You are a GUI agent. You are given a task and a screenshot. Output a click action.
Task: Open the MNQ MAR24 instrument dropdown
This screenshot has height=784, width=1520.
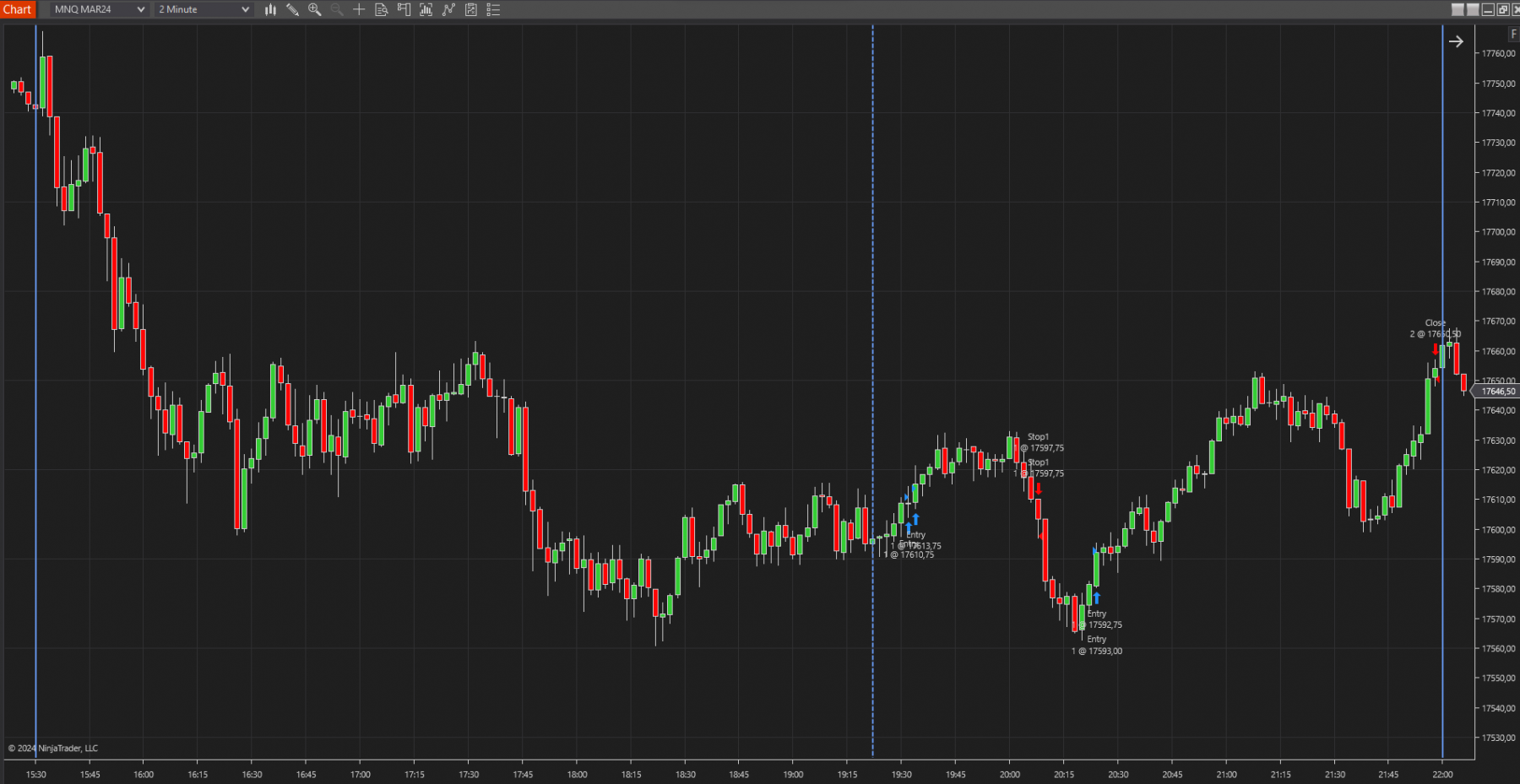click(x=99, y=9)
